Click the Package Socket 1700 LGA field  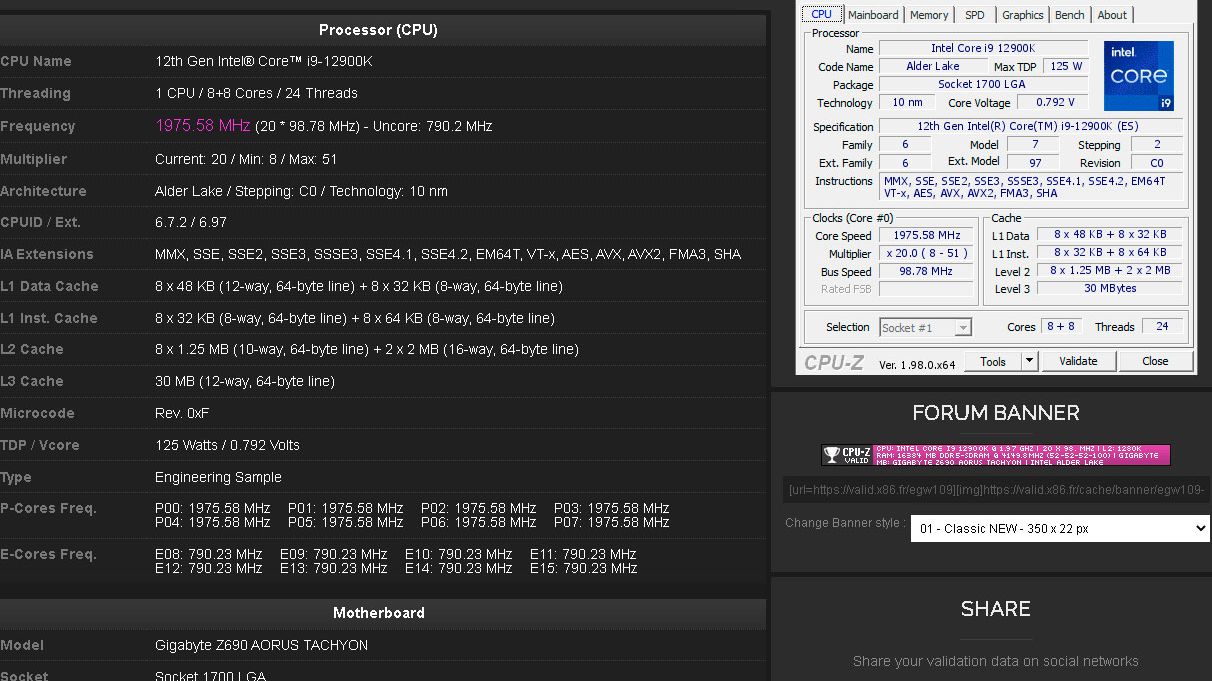982,84
